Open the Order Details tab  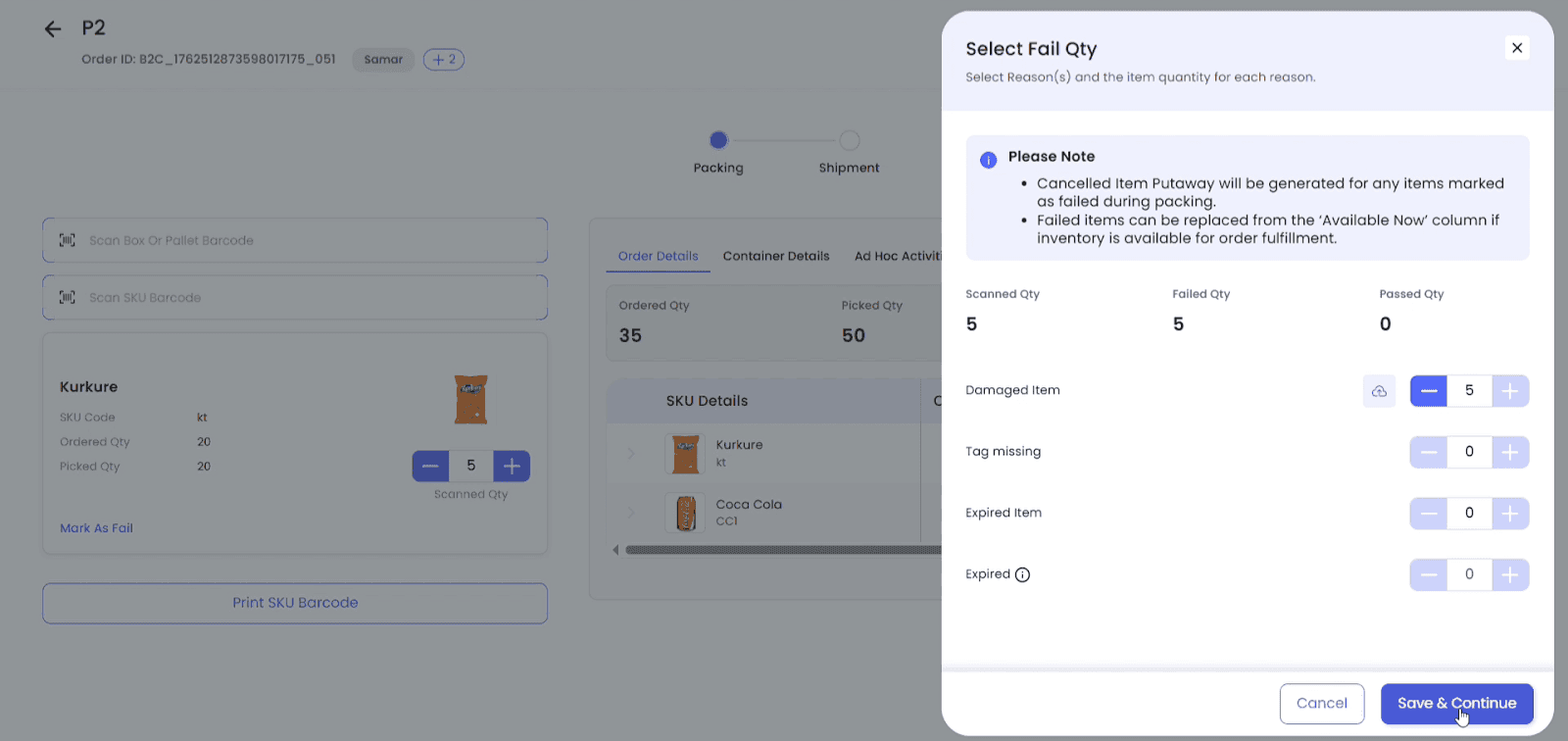[x=658, y=256]
